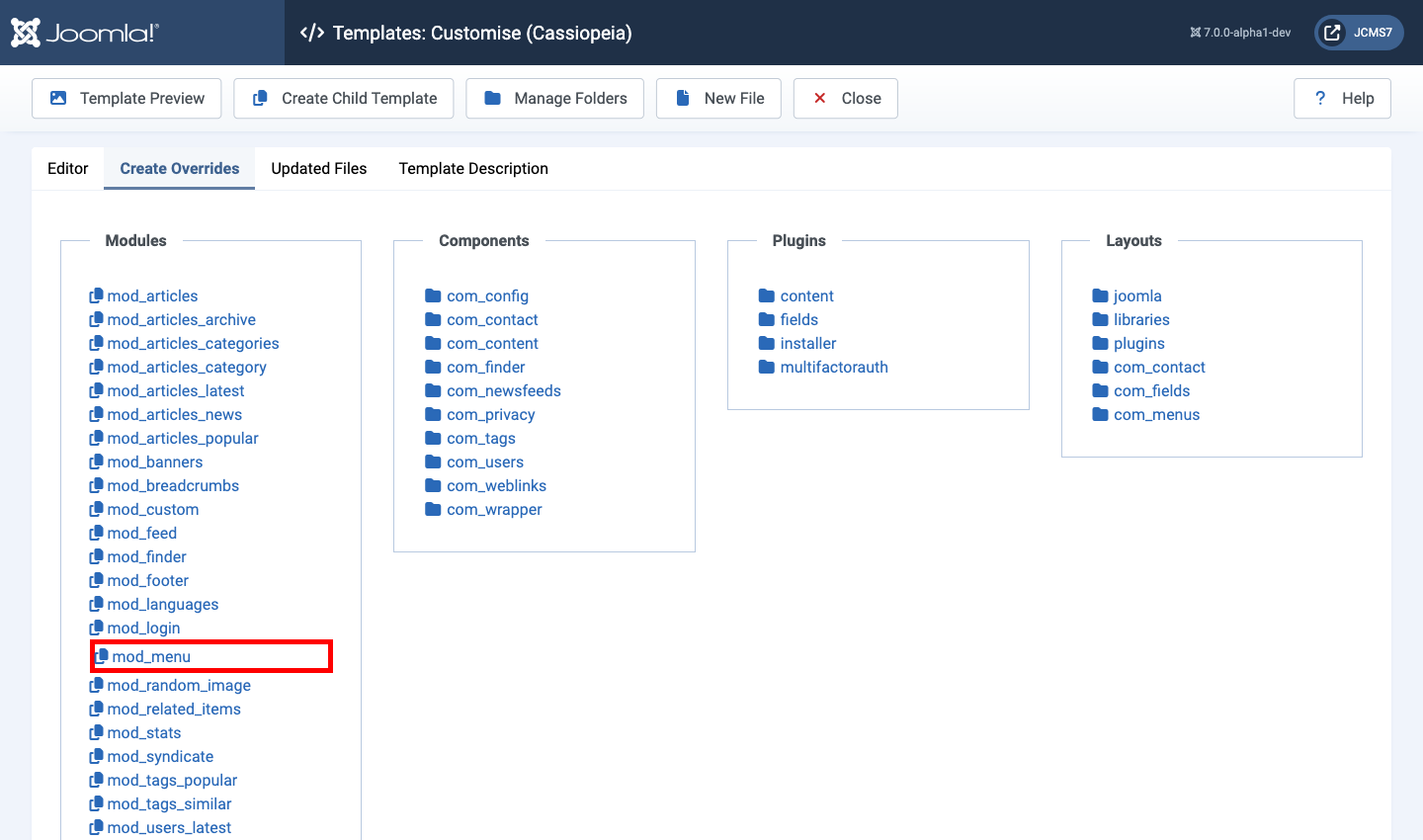Click the folder icon beside com_menus layout

[x=1100, y=414]
